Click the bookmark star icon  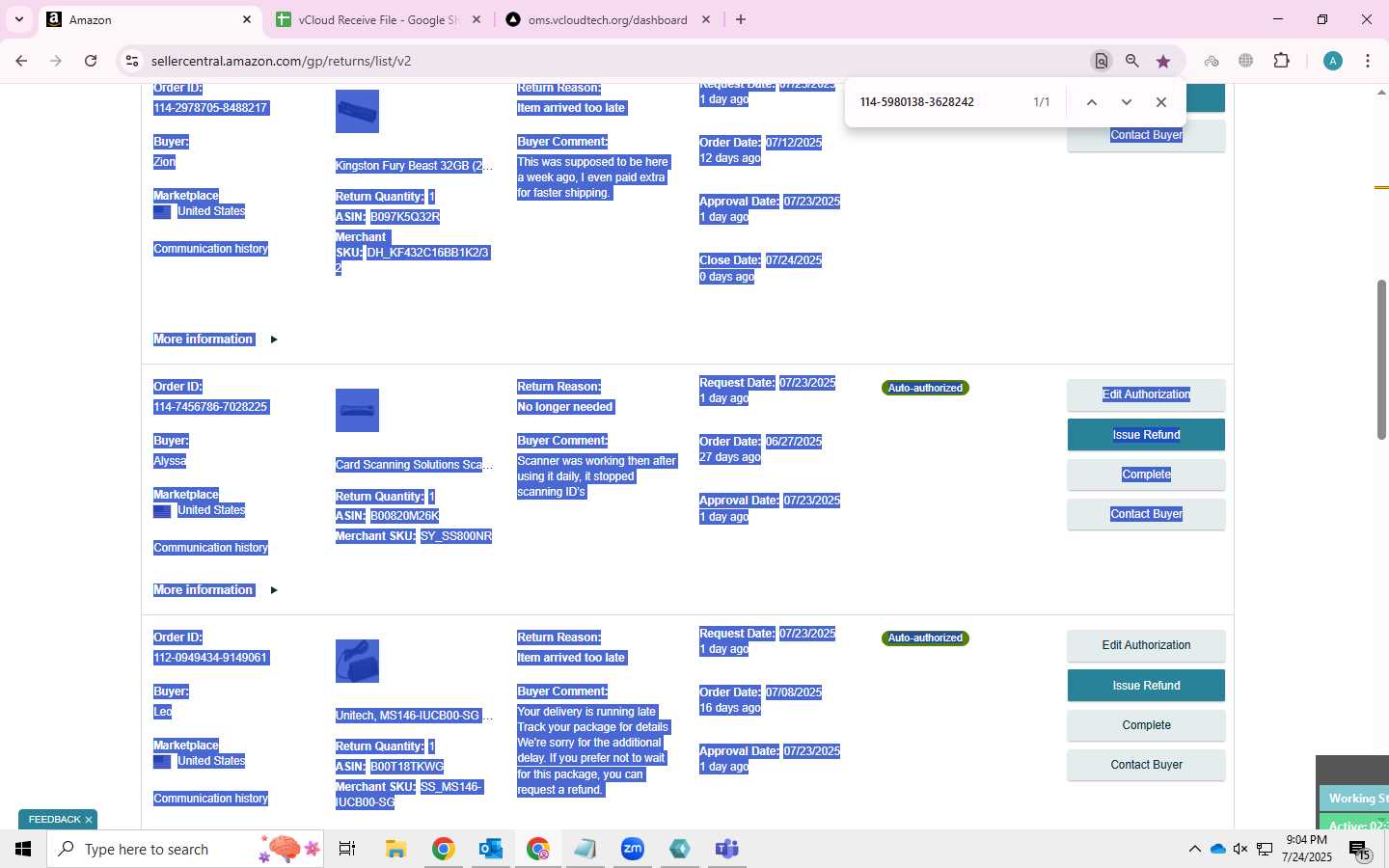coord(1163,61)
